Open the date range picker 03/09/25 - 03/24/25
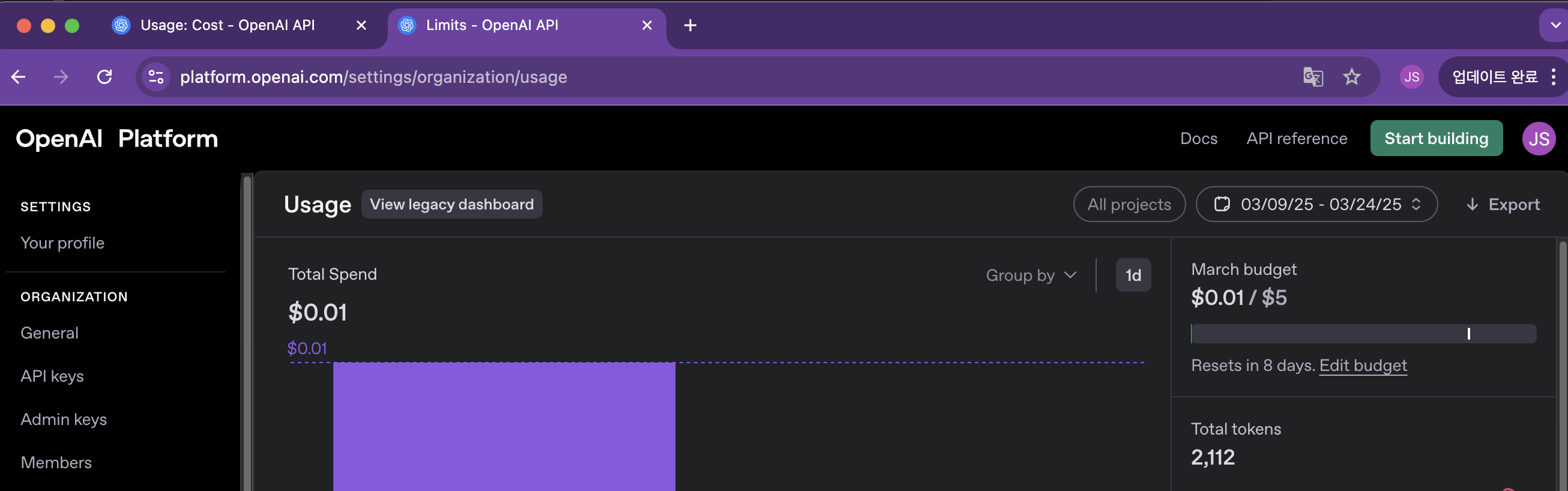The width and height of the screenshot is (1568, 491). click(x=1316, y=204)
